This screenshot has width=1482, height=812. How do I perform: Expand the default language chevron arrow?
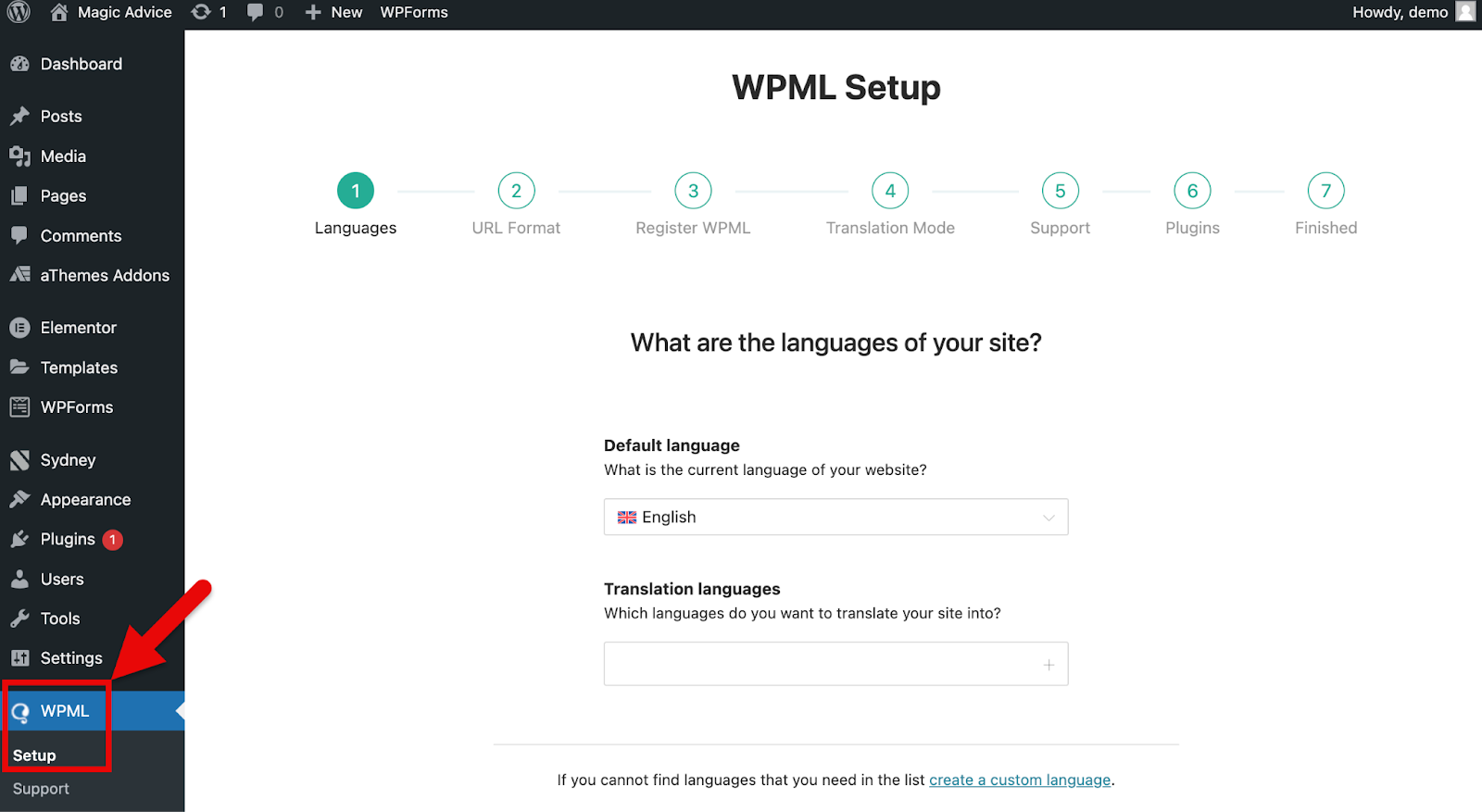(1049, 518)
